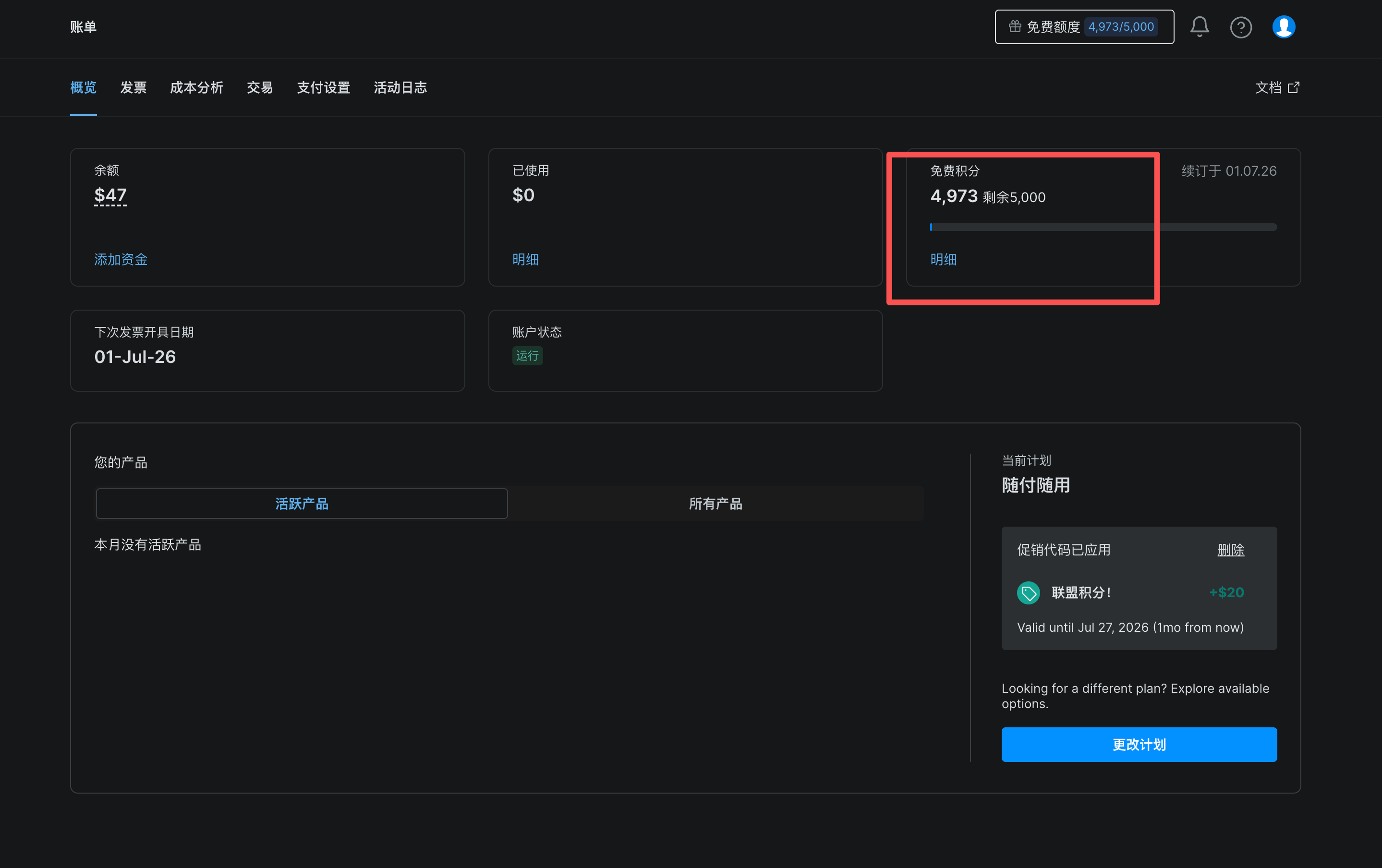
Task: Click the 剩余5,000 text
Action: tap(1014, 197)
